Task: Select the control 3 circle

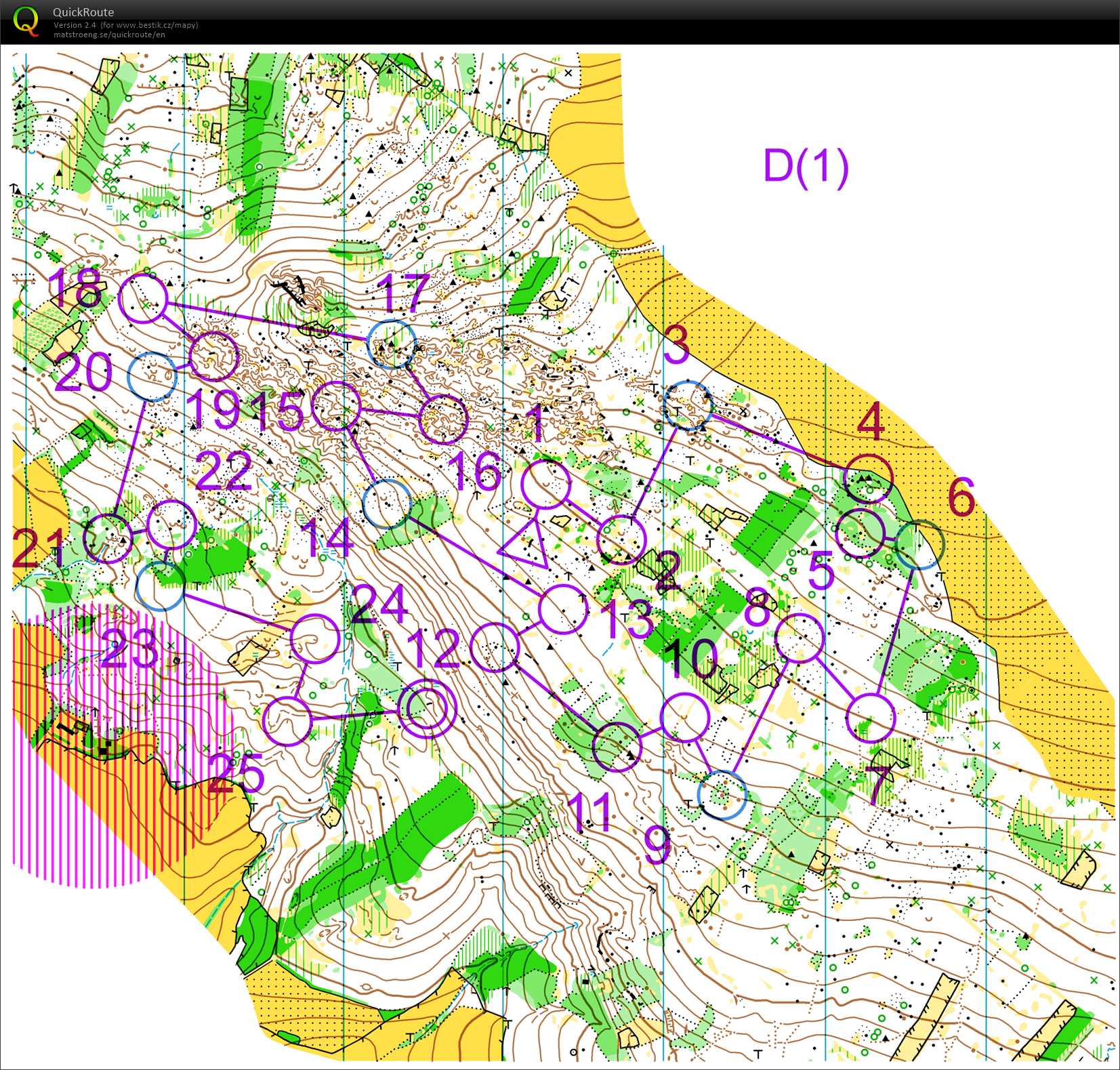Action: (688, 405)
